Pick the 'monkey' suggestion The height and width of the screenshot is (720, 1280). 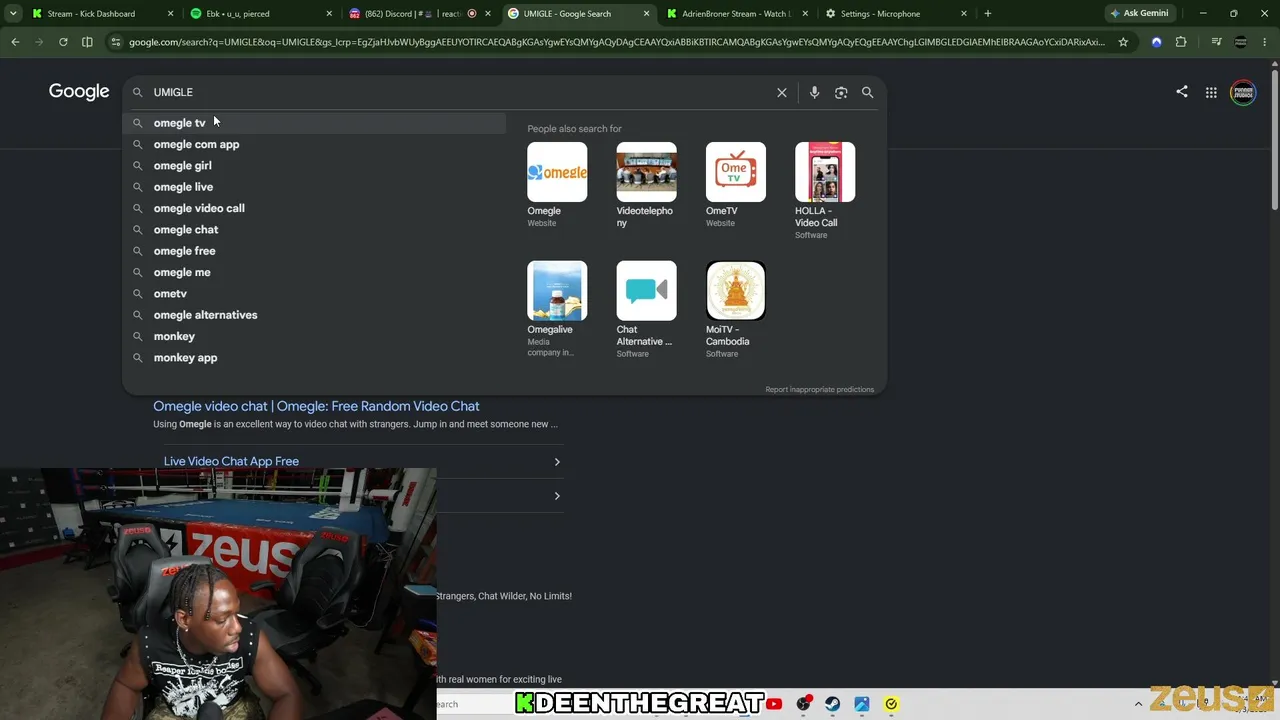(x=314, y=336)
